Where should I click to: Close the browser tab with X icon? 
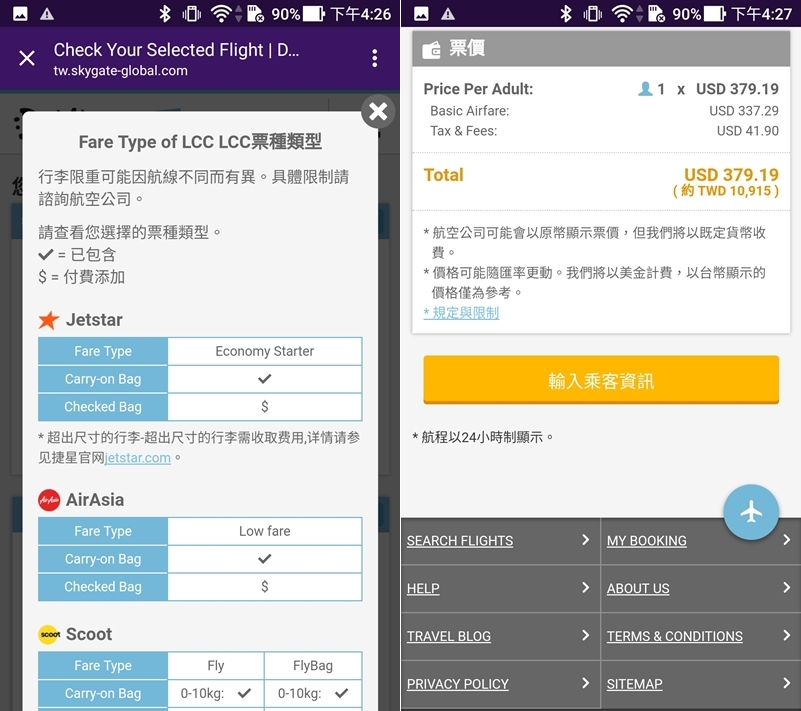(x=27, y=58)
